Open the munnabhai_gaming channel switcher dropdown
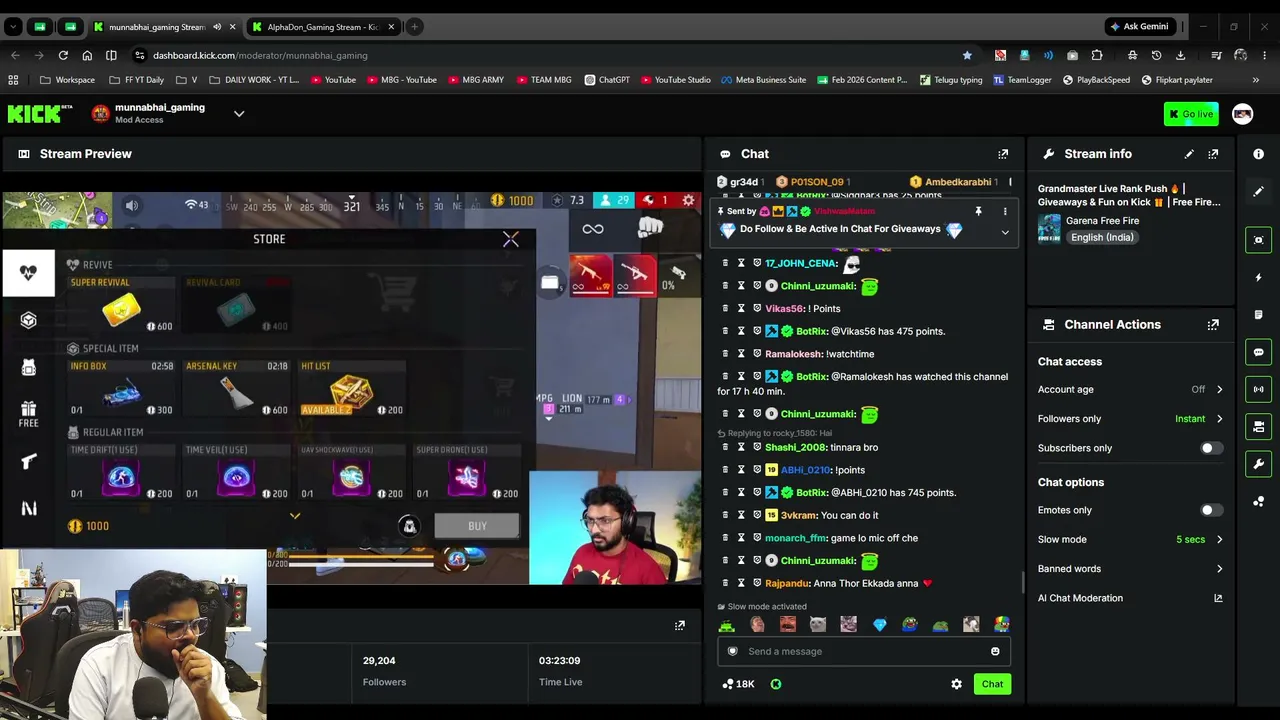The image size is (1280, 720). click(239, 114)
